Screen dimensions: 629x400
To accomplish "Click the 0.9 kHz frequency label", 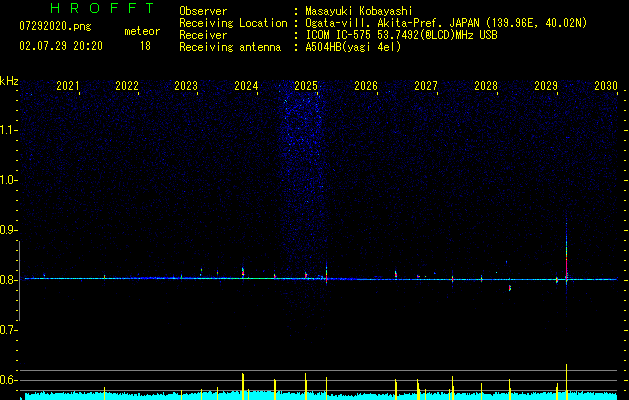I will pos(8,230).
